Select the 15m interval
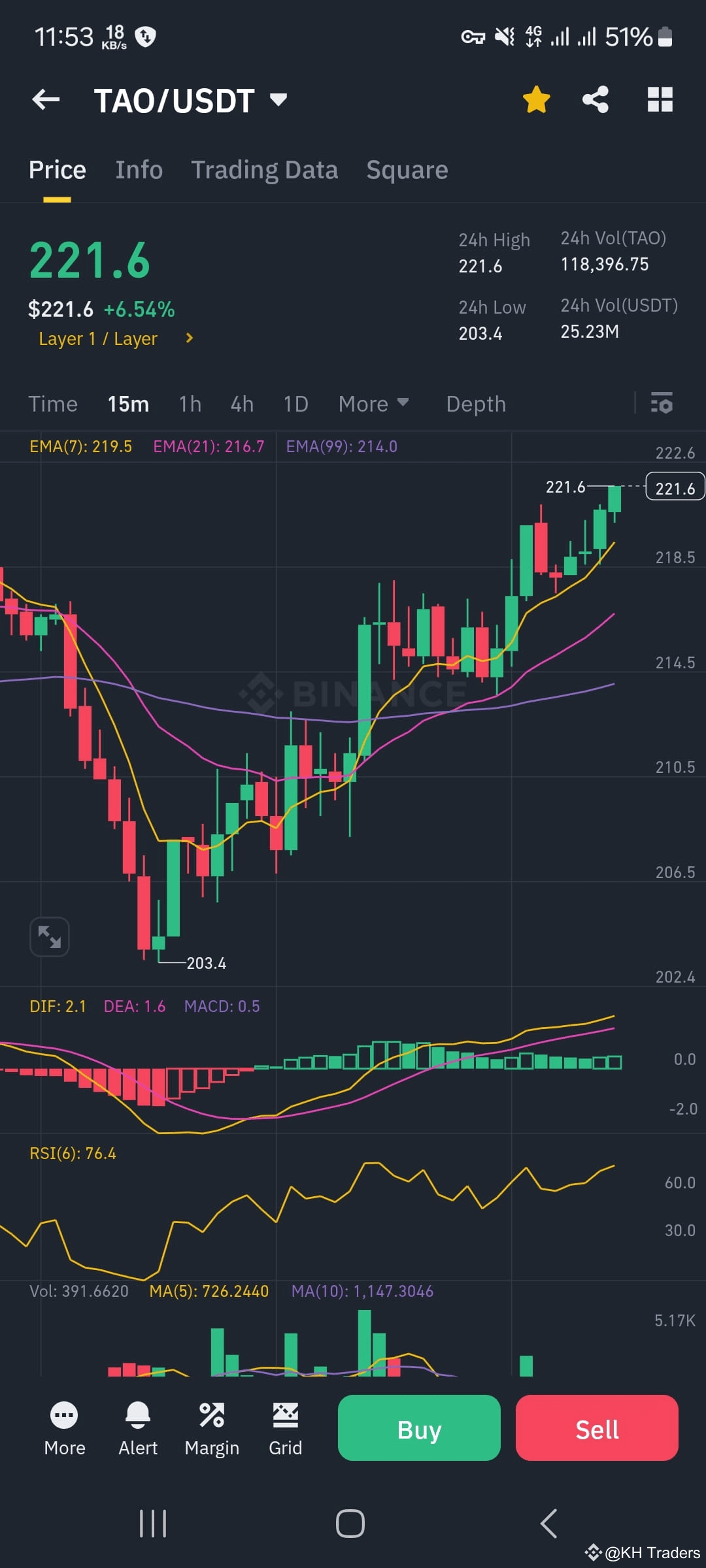 tap(128, 404)
